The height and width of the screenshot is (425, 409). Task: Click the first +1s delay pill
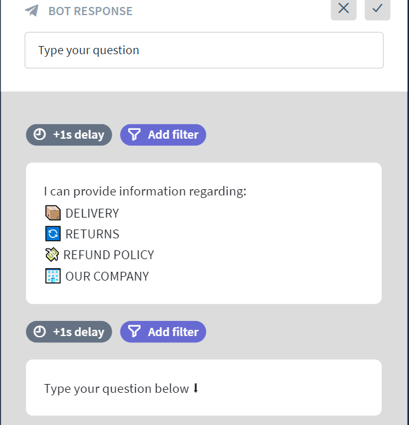point(69,135)
